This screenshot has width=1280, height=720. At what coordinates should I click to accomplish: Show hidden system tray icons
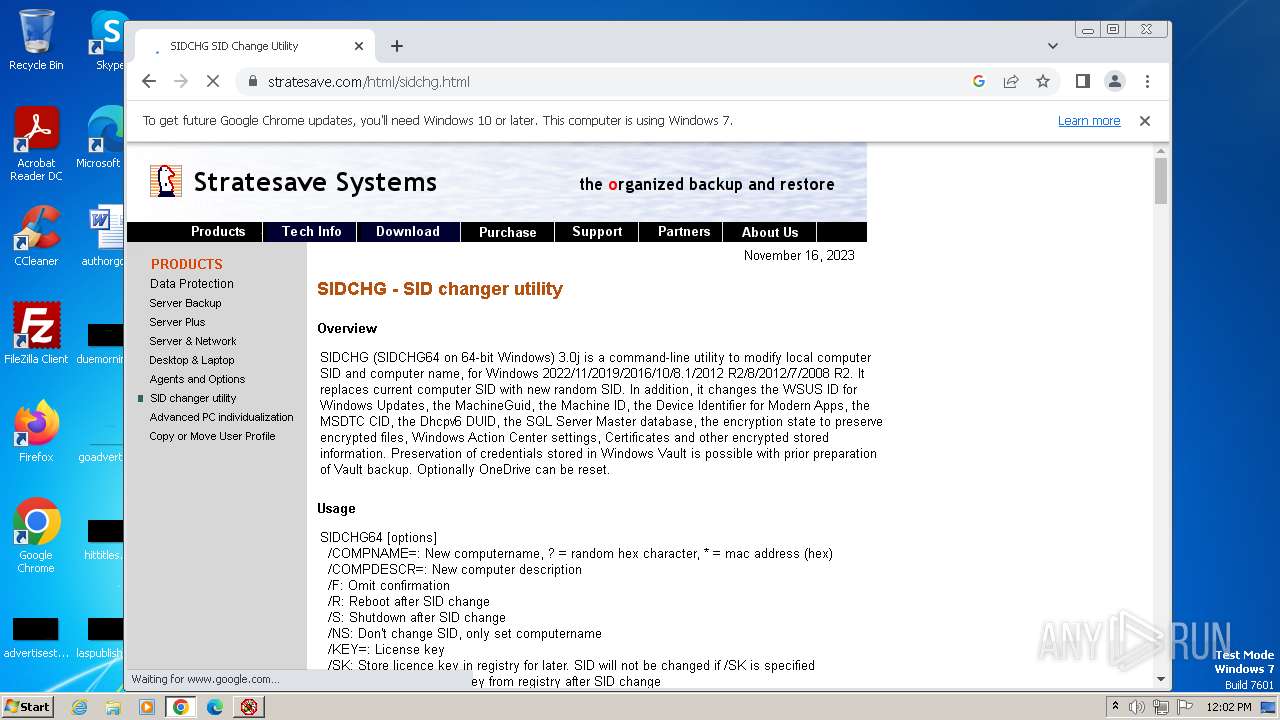1116,707
